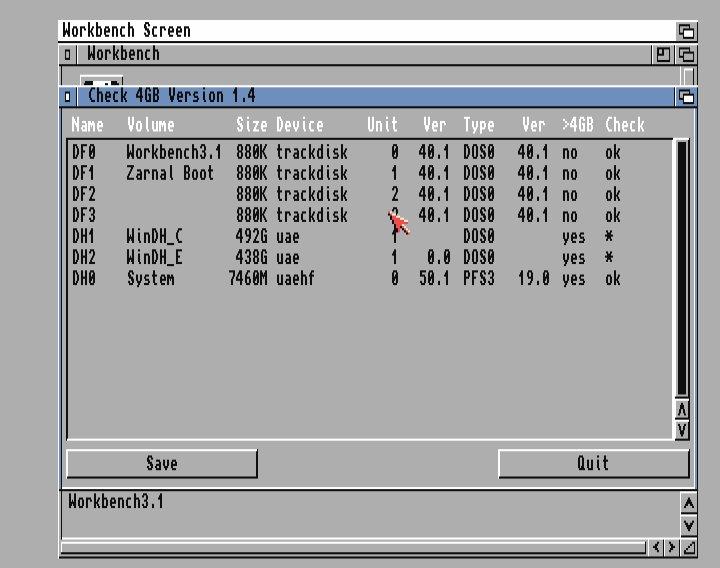
Task: Click the >4GB column header
Action: 578,125
